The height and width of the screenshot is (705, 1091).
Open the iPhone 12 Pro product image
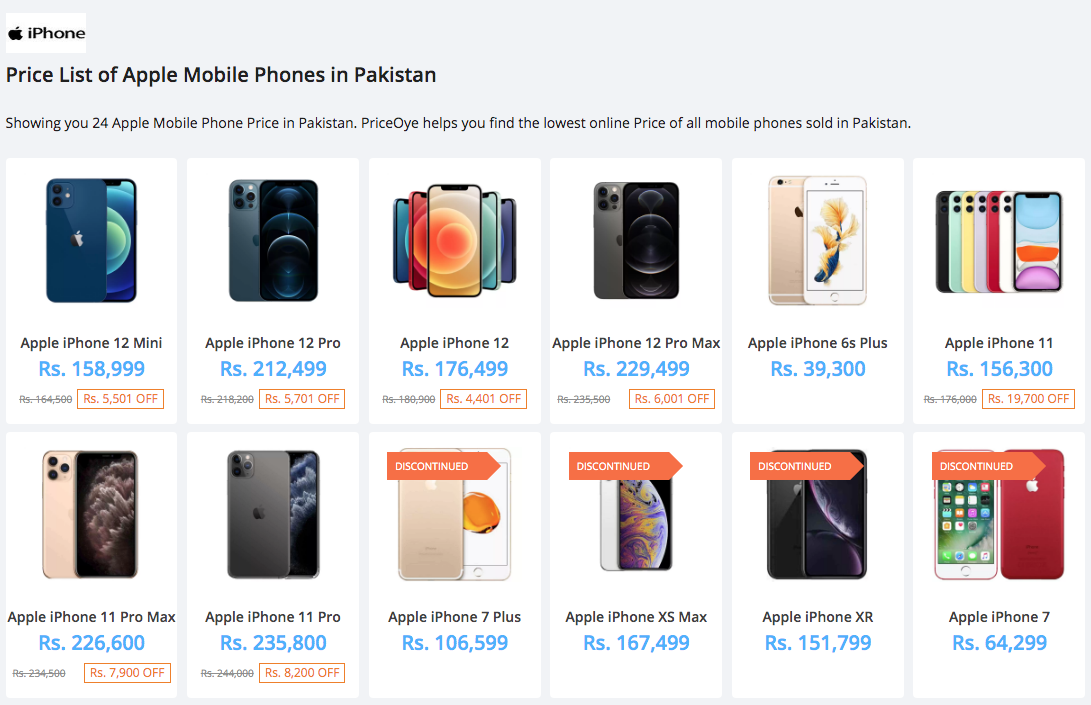[x=273, y=240]
